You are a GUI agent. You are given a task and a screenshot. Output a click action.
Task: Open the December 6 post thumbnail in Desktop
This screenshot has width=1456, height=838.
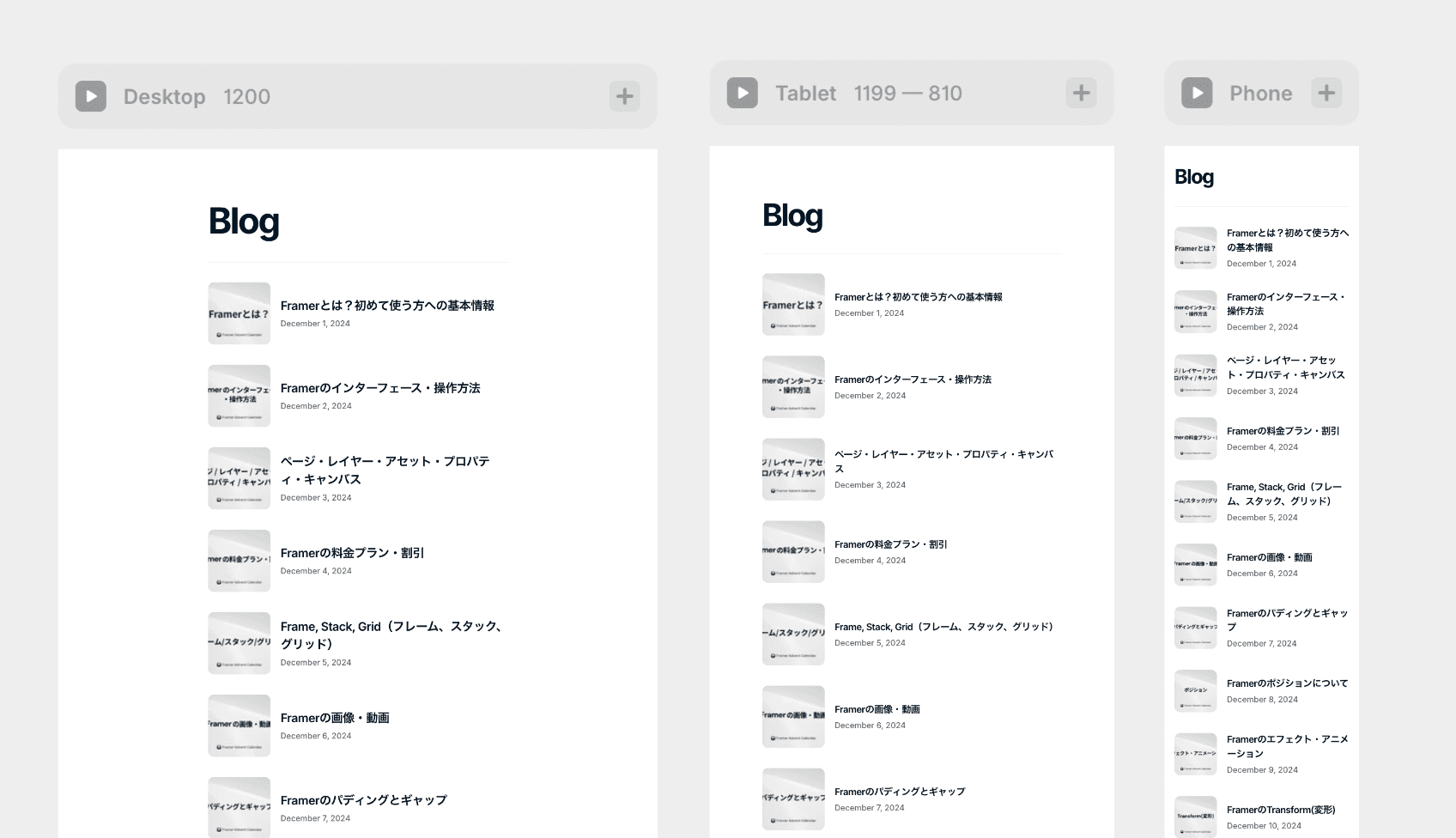240,726
